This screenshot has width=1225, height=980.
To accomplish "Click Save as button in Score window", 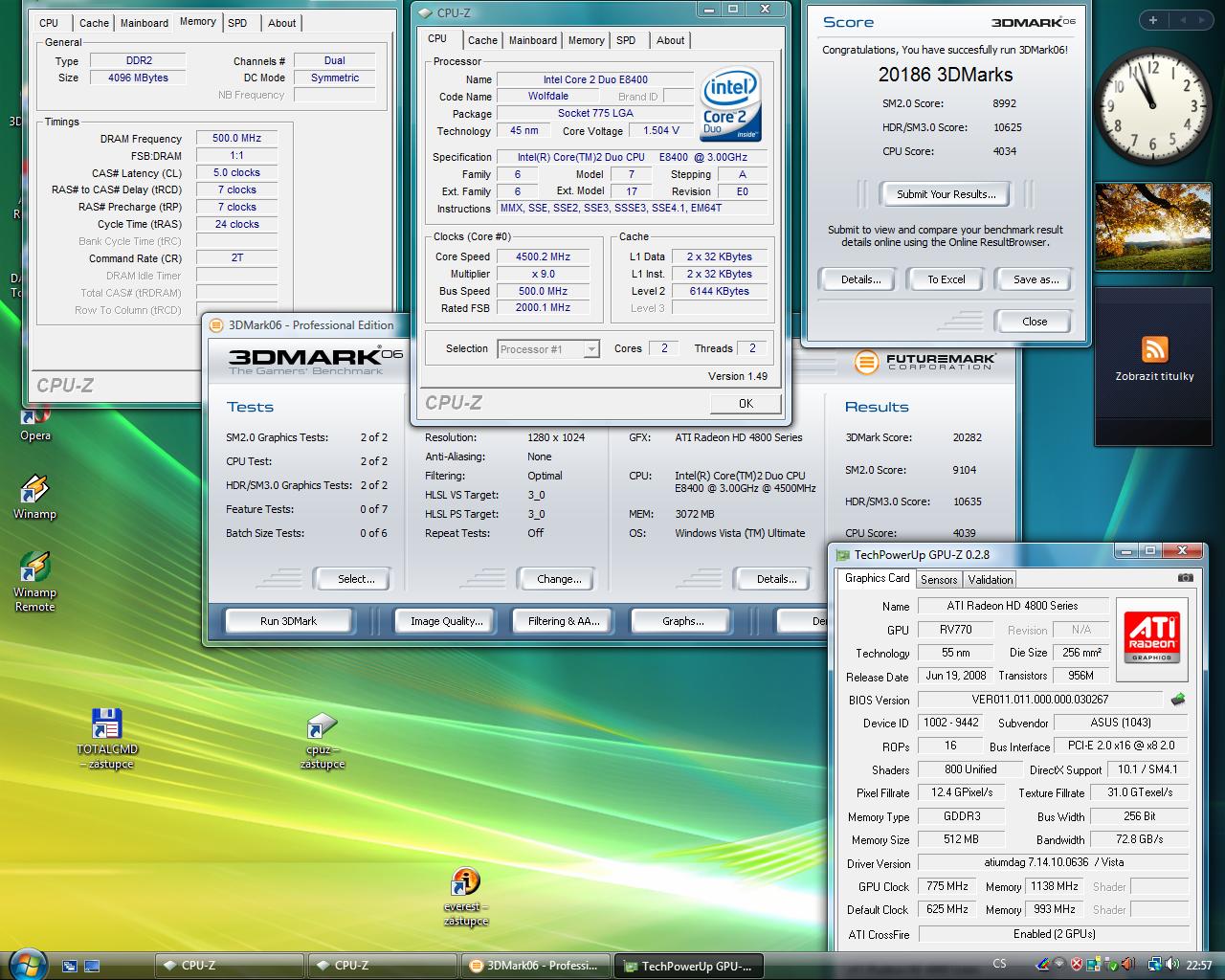I will [x=1036, y=279].
